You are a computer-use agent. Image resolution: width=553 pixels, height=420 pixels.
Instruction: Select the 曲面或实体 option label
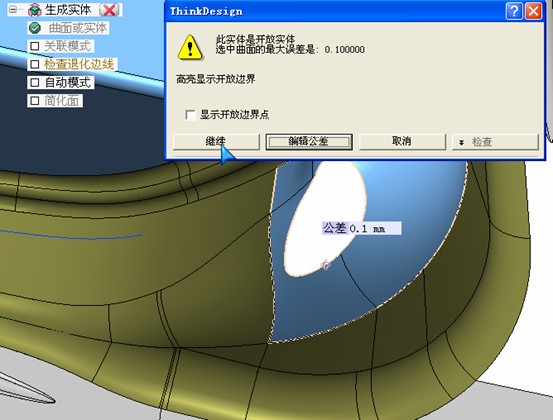pyautogui.click(x=77, y=28)
